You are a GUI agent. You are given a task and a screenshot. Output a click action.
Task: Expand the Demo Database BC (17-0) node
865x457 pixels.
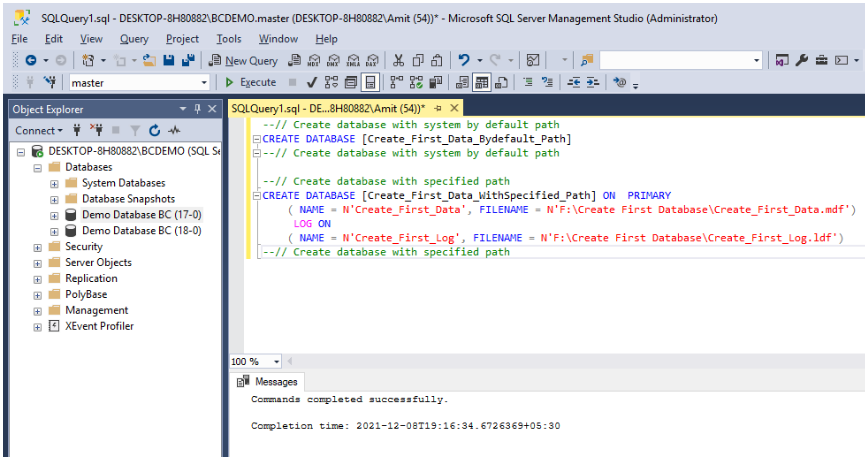(x=54, y=216)
